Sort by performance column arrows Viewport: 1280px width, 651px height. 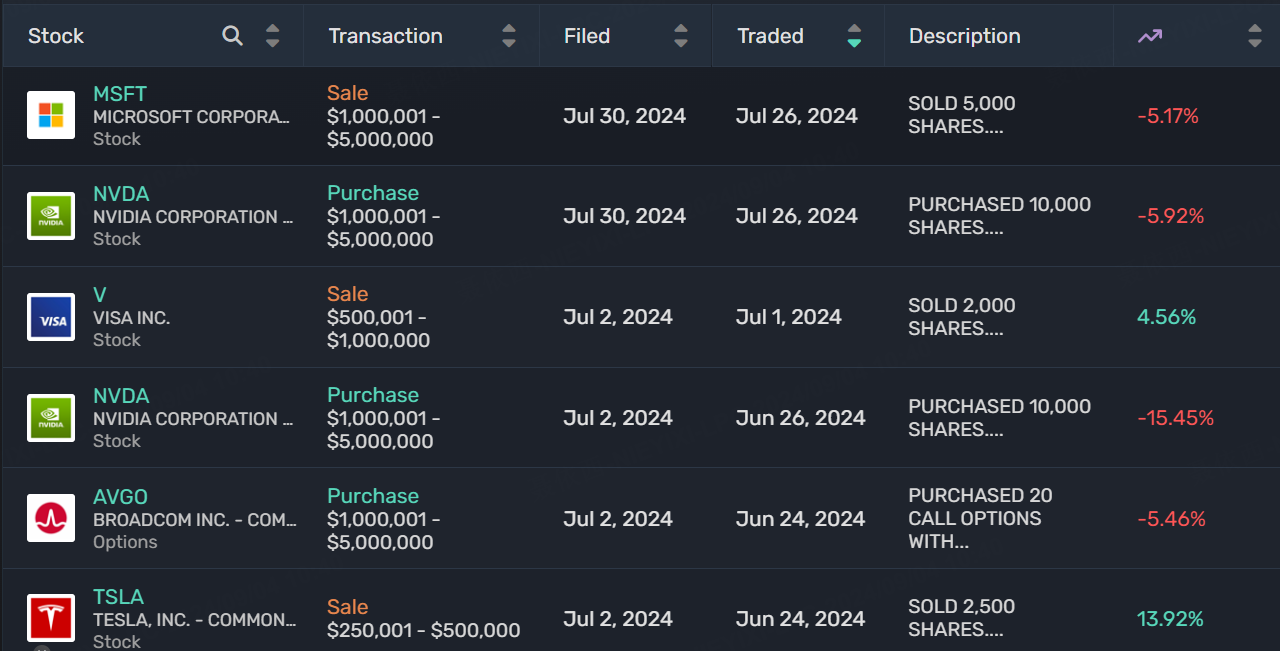pos(1255,36)
